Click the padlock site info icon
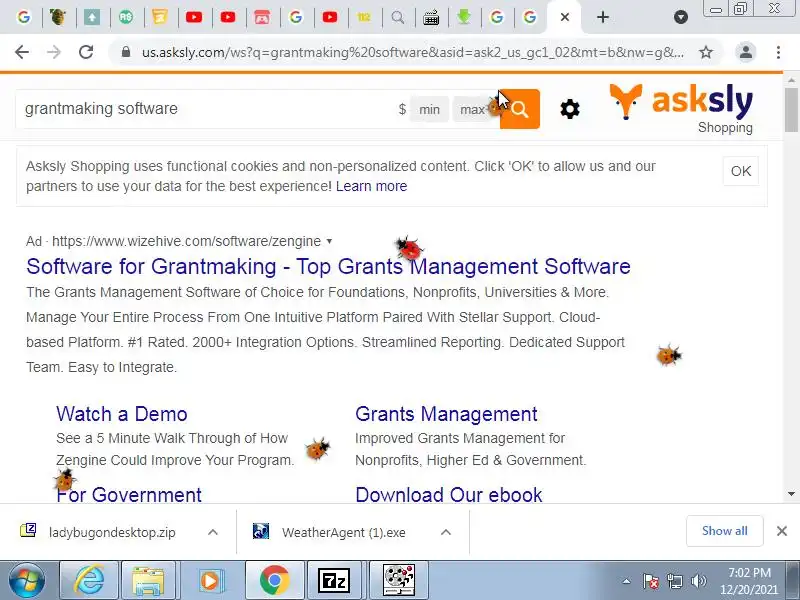The width and height of the screenshot is (800, 600). 126,52
